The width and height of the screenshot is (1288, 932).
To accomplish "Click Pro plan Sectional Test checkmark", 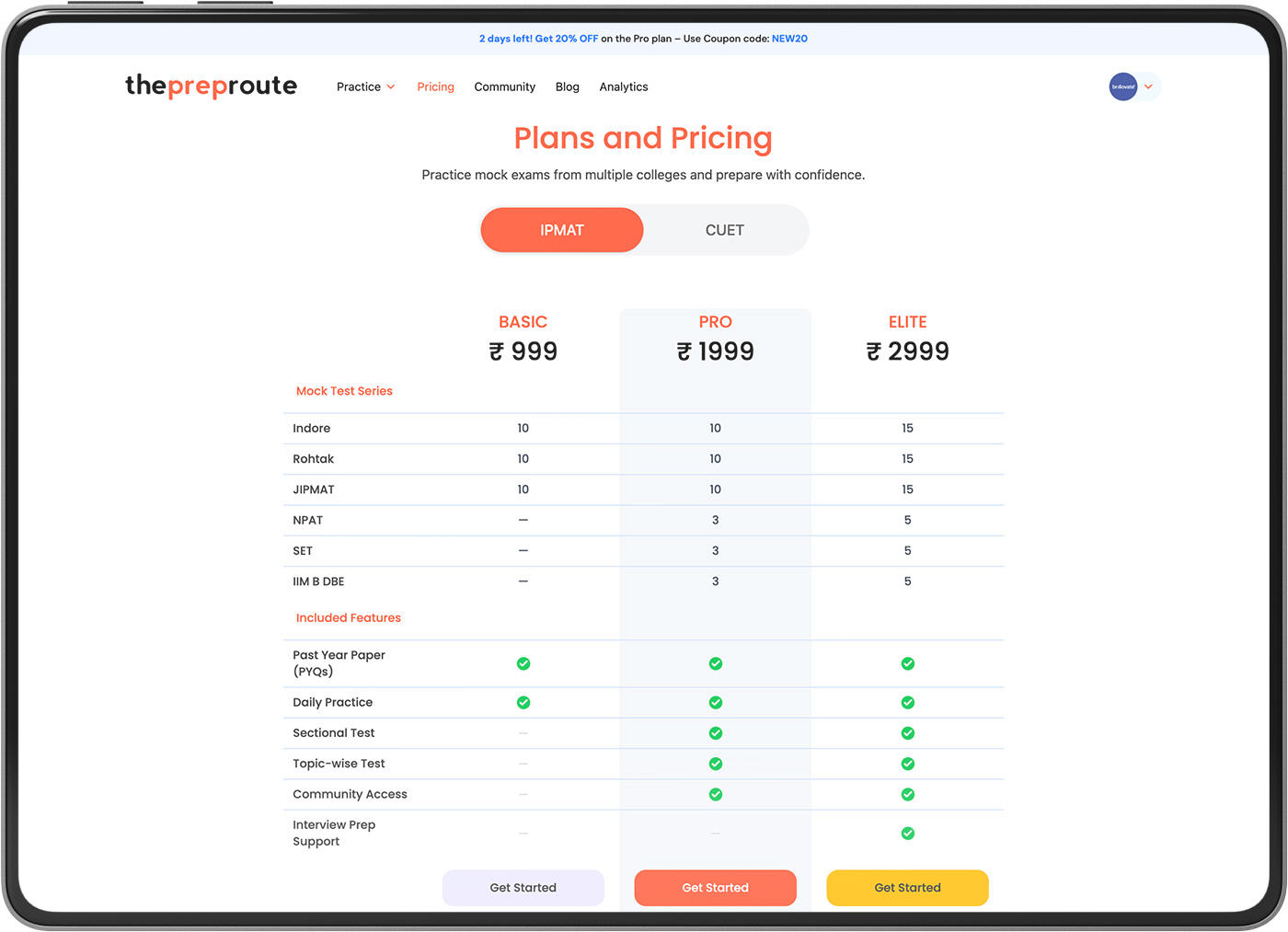I will click(716, 733).
